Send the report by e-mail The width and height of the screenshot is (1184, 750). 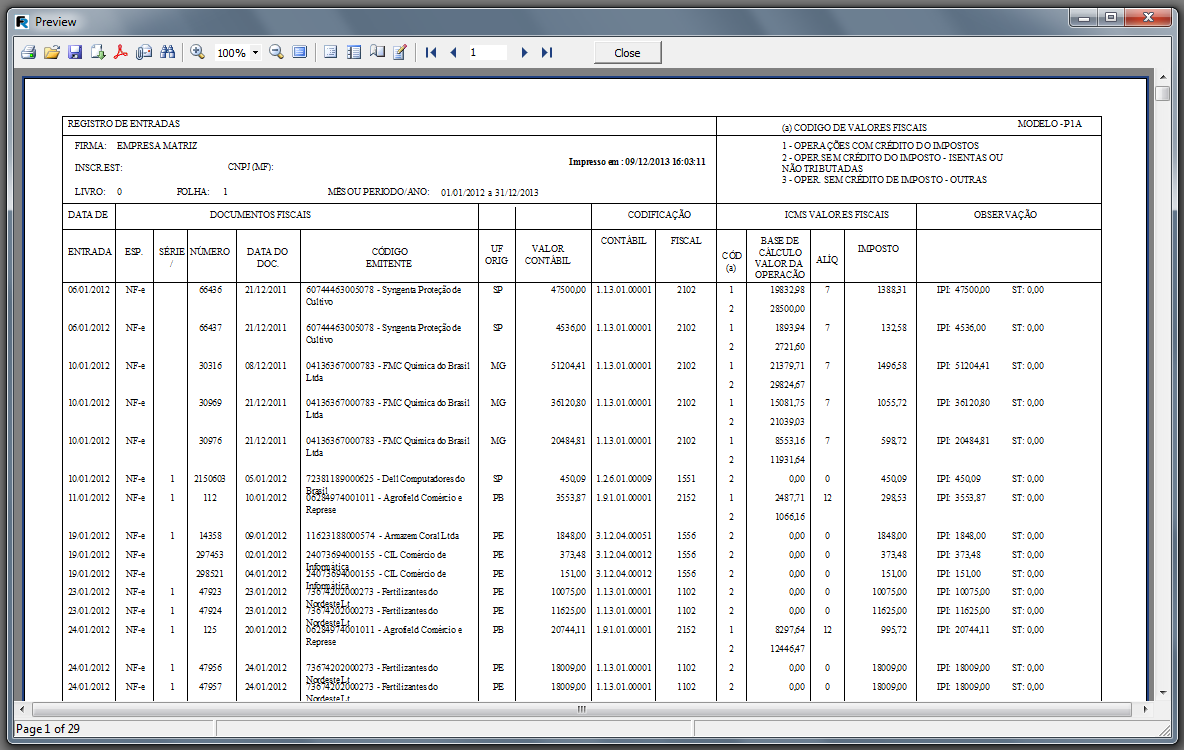click(144, 52)
